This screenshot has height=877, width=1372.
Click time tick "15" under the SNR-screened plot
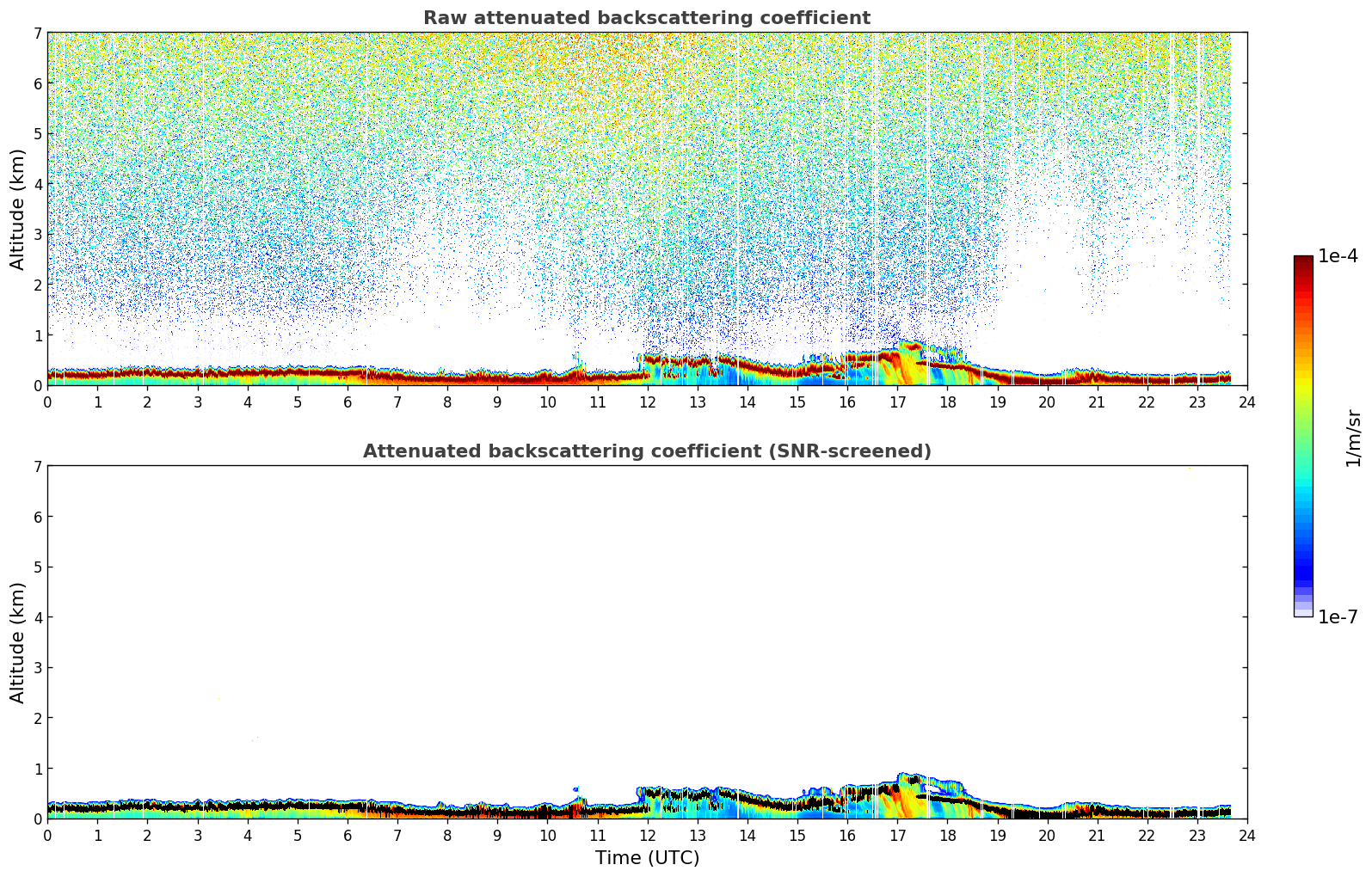797,835
